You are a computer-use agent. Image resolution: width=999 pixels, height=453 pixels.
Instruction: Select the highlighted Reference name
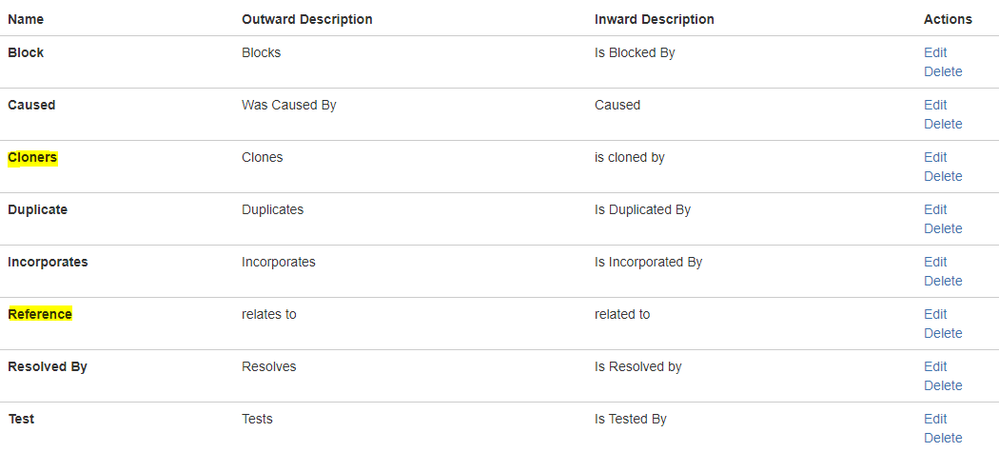tap(40, 314)
